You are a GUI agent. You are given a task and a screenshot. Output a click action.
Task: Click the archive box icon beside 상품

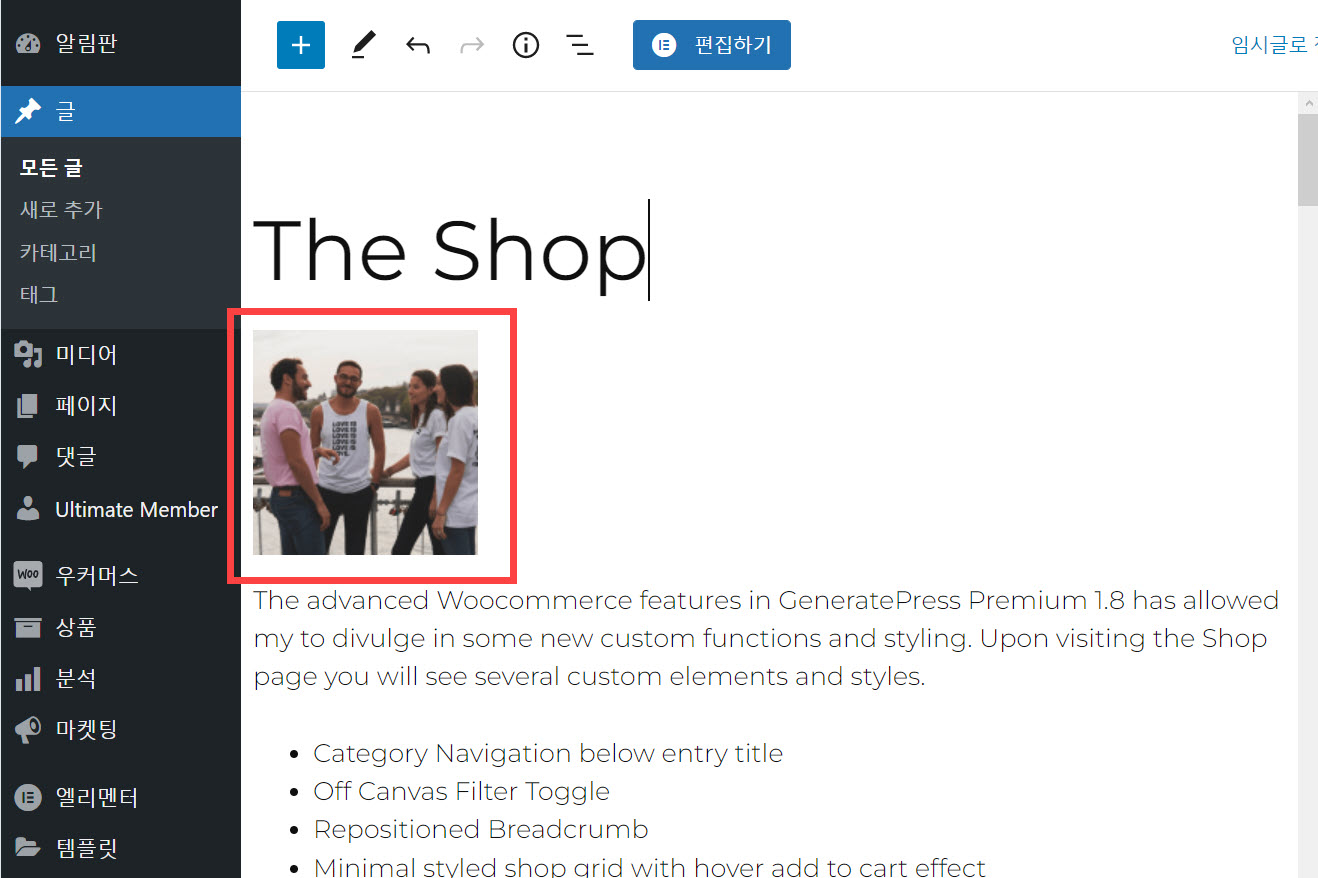28,628
